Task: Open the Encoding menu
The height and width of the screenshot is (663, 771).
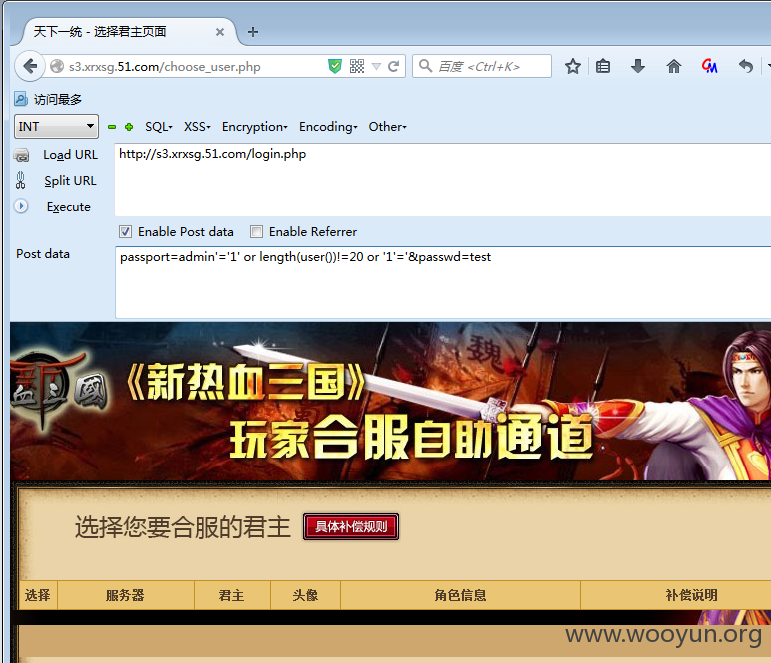Action: [x=328, y=127]
